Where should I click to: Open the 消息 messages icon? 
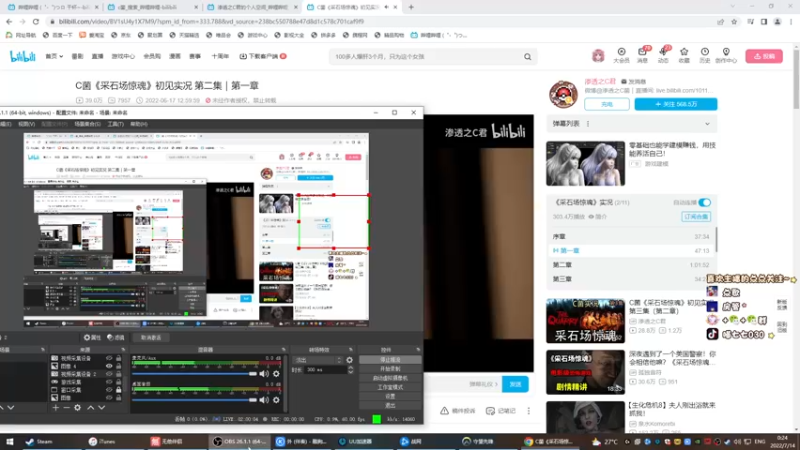(x=642, y=55)
